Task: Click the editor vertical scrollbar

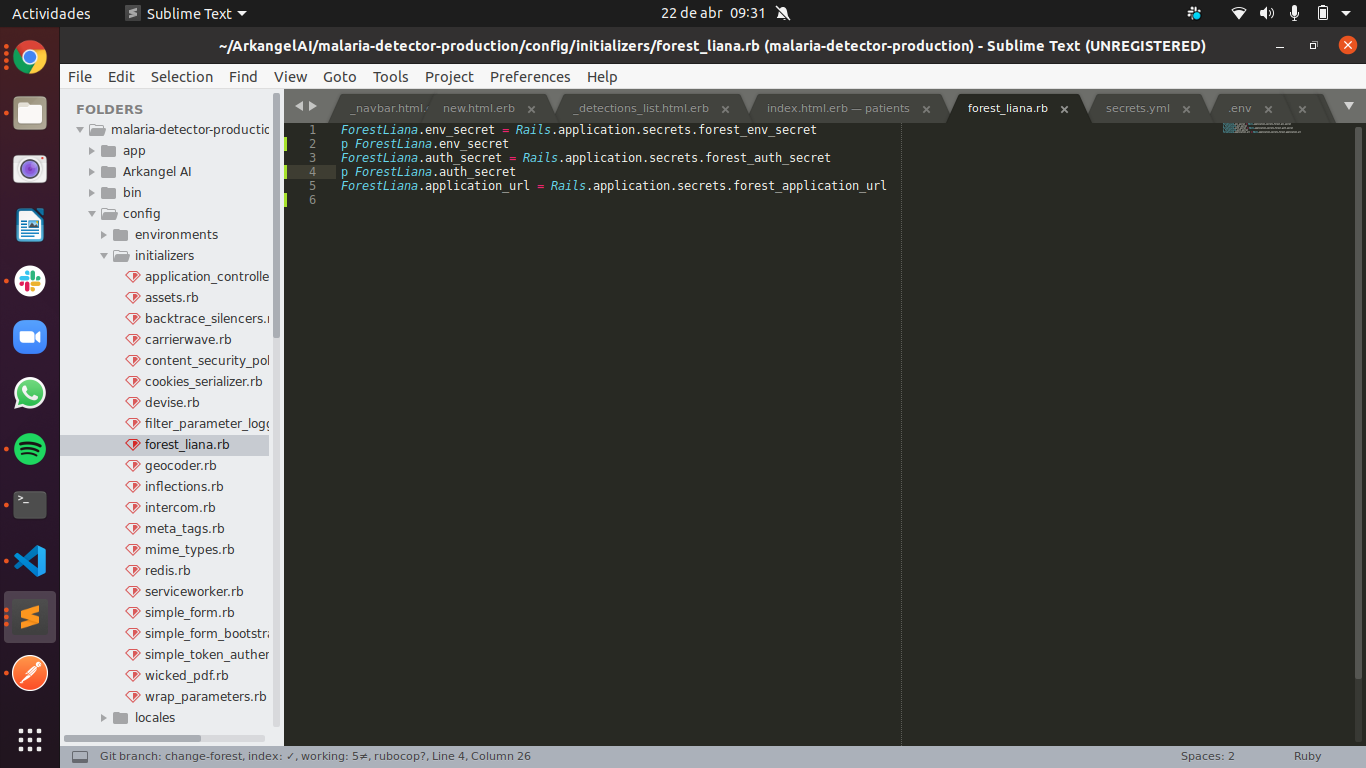Action: 1359,403
